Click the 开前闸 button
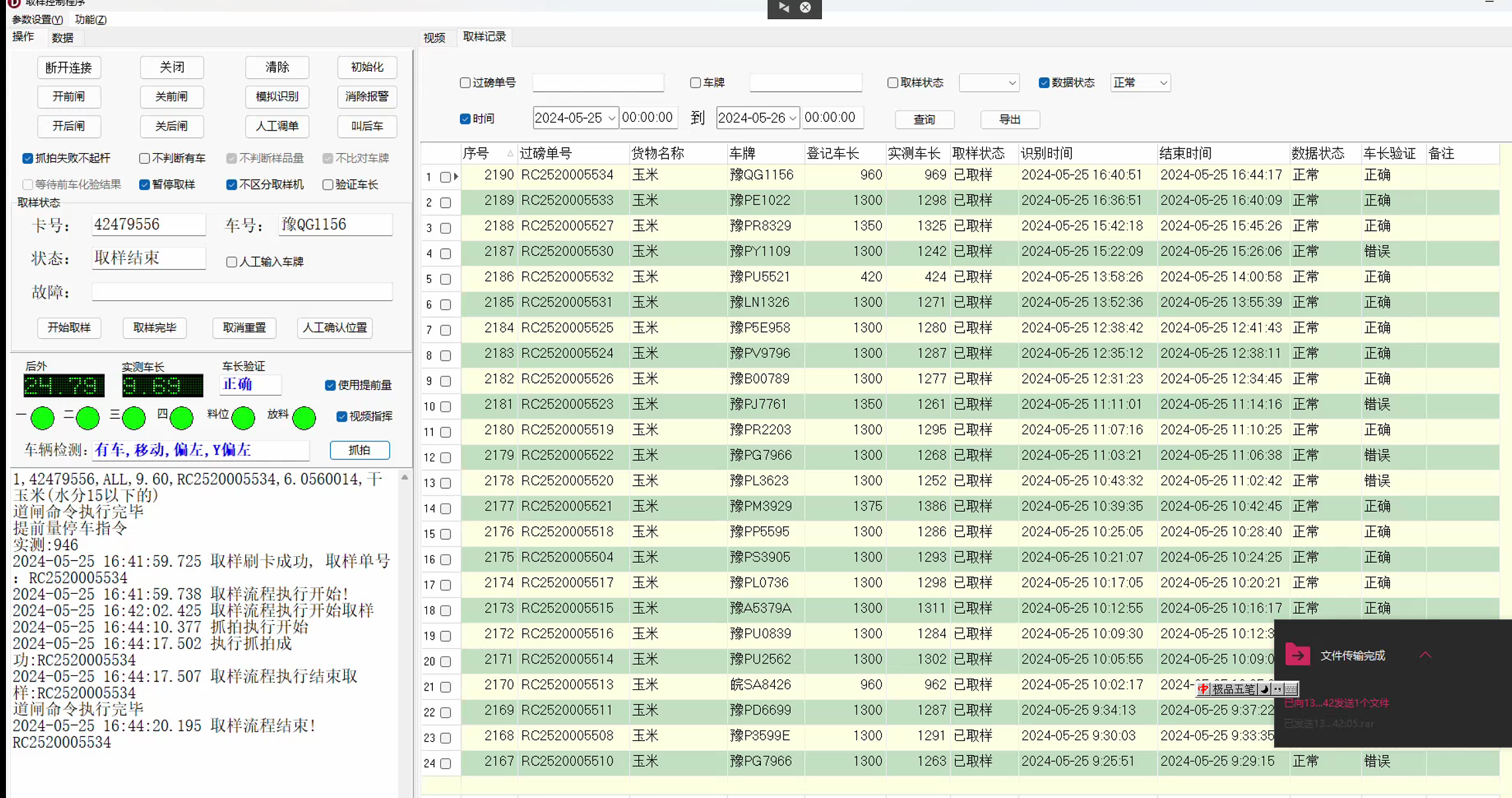This screenshot has width=1512, height=798. point(69,97)
